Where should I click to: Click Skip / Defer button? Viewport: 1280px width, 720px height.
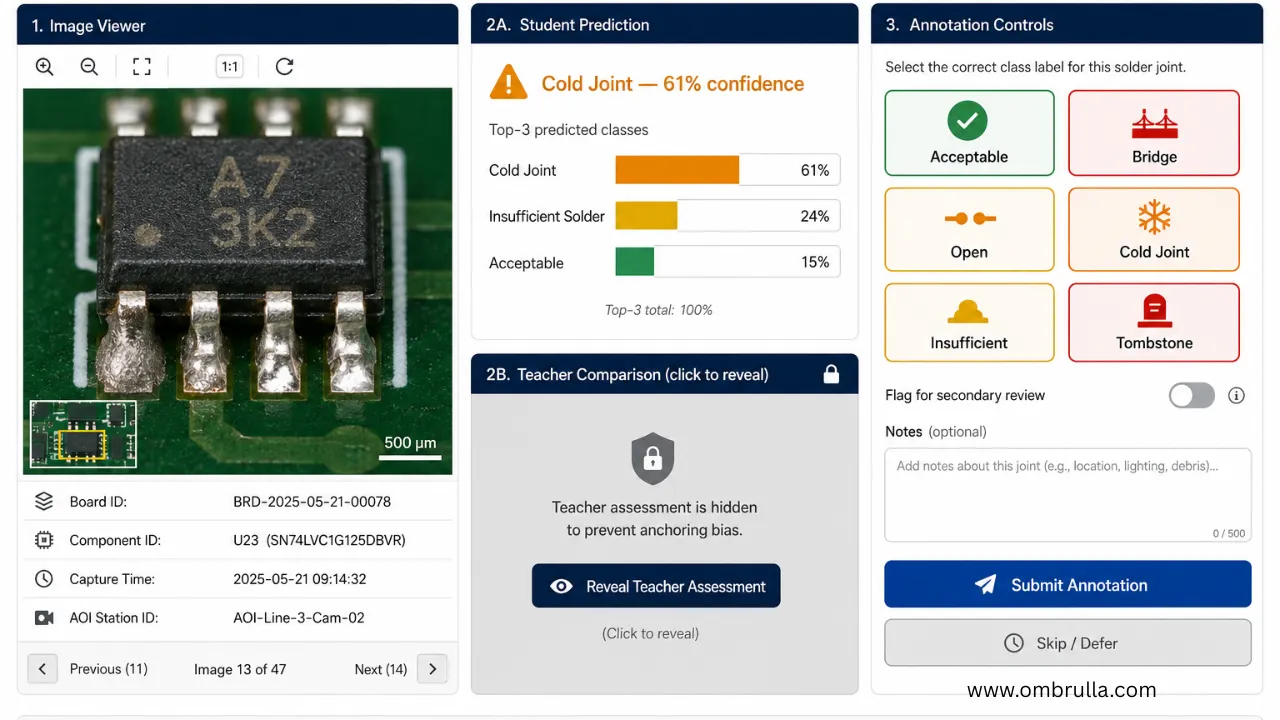pyautogui.click(x=1068, y=643)
